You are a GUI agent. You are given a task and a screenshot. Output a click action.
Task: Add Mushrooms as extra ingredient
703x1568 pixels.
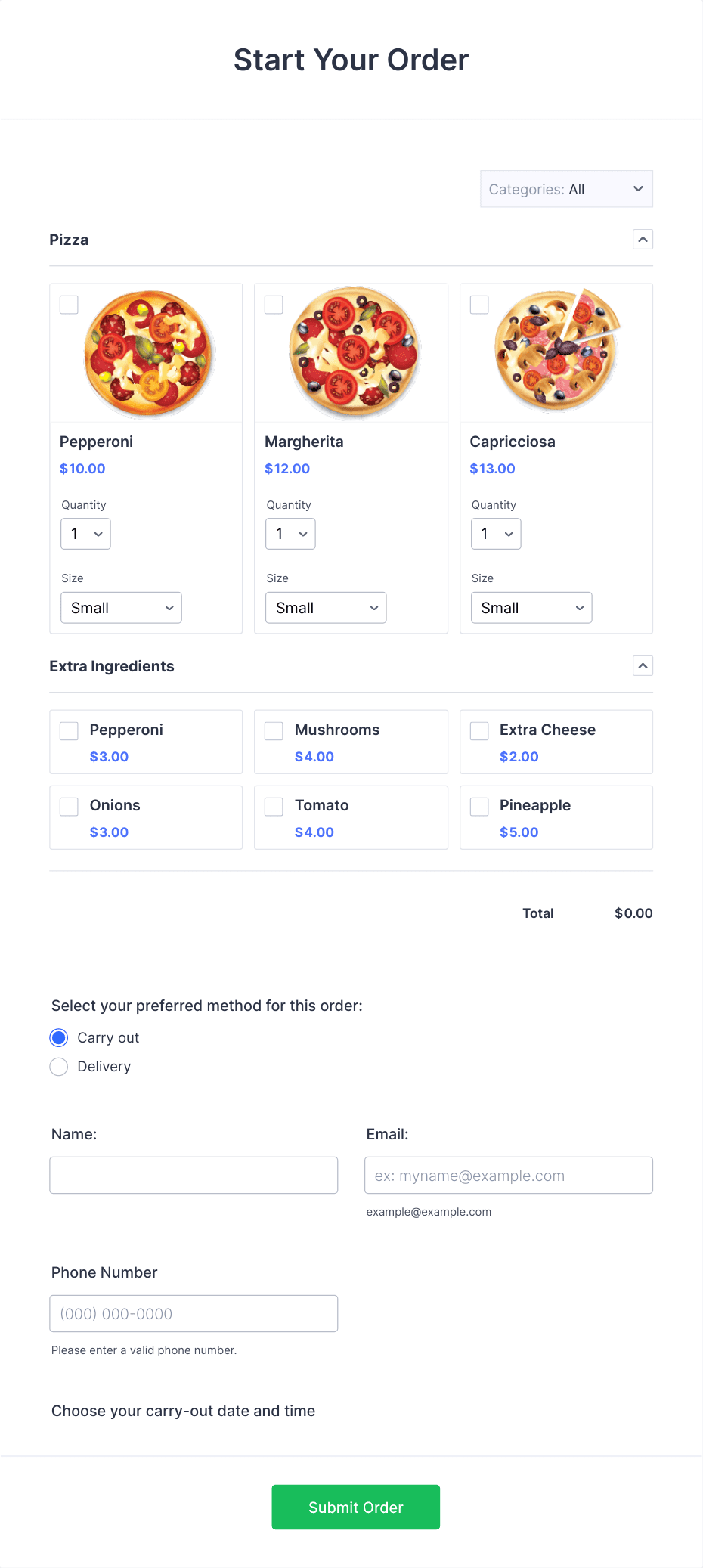click(274, 730)
